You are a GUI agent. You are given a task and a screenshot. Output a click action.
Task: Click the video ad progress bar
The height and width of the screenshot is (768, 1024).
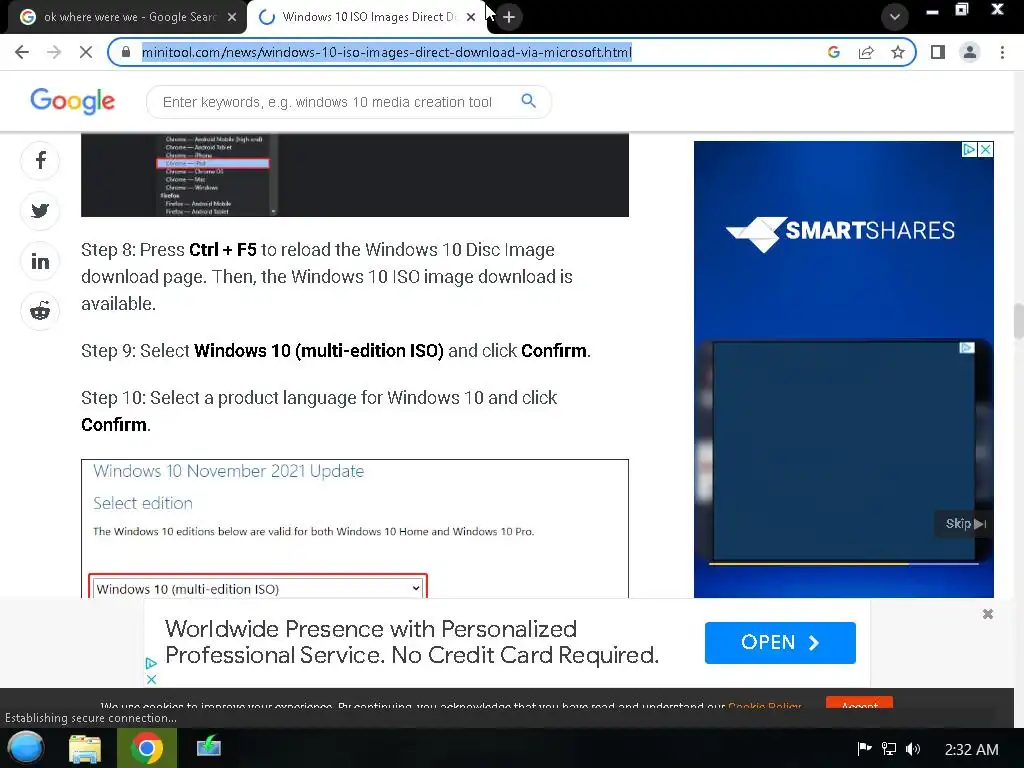click(x=843, y=563)
